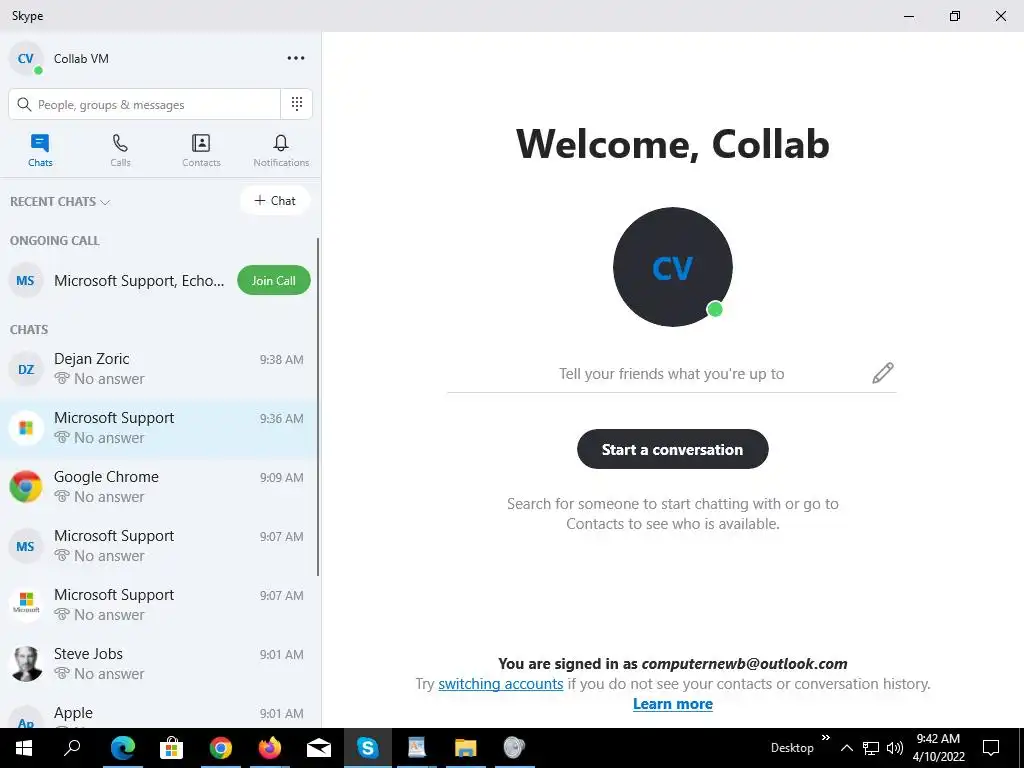Open the Apple chat
This screenshot has width=1024, height=768.
point(159,714)
